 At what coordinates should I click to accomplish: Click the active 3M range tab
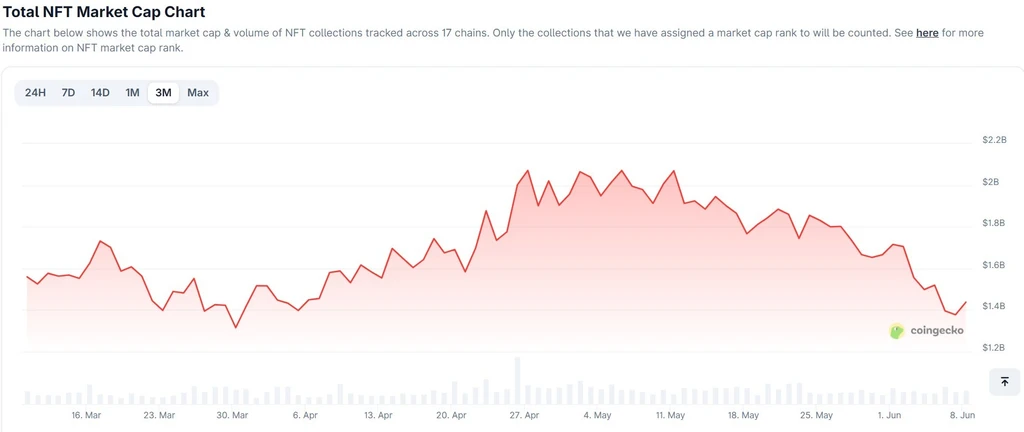tap(163, 93)
